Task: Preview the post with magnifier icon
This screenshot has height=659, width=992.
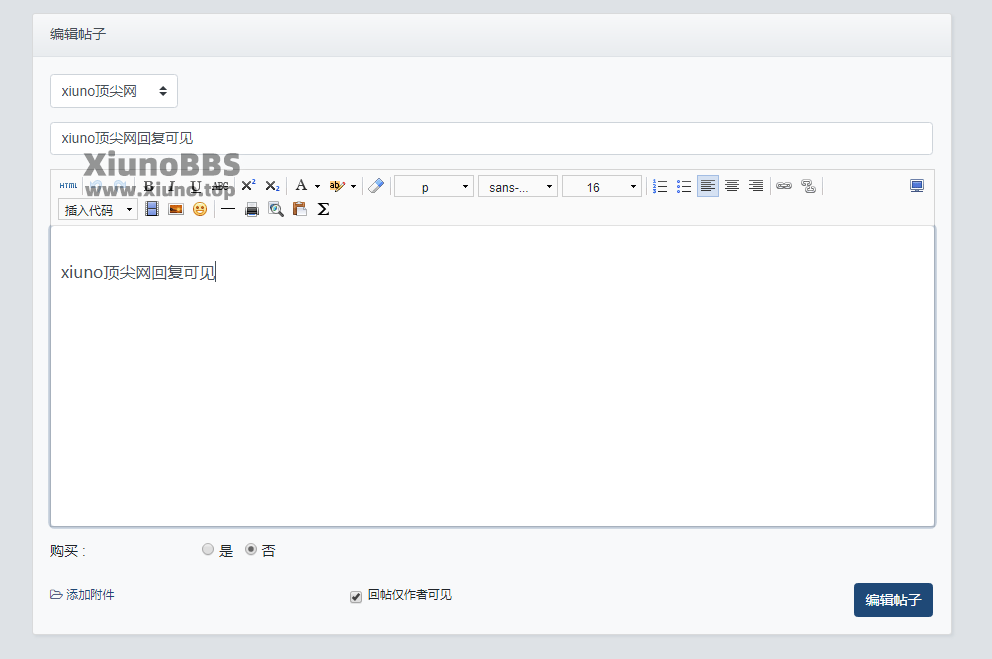Action: pyautogui.click(x=276, y=209)
